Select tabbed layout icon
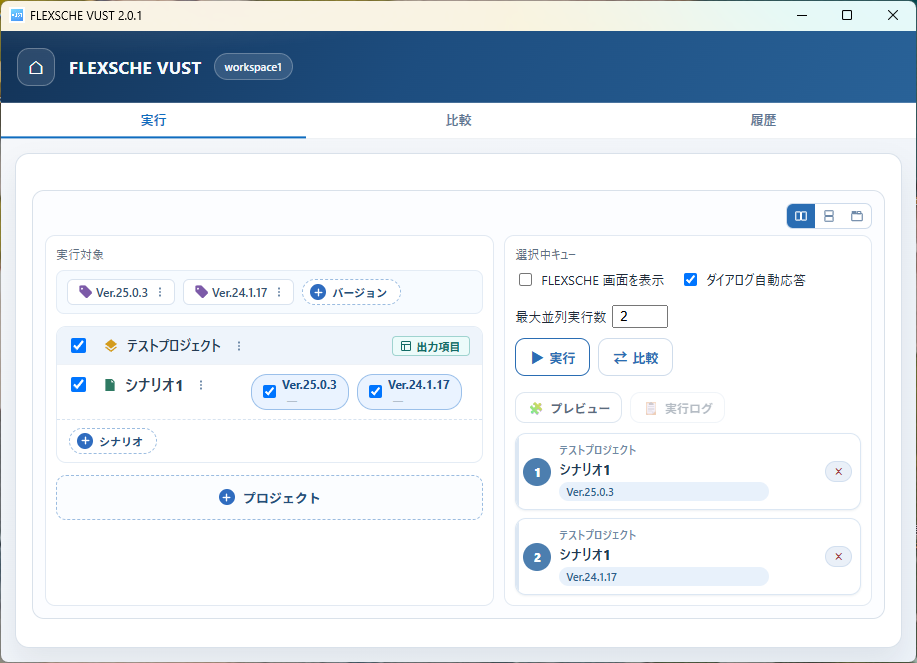This screenshot has height=663, width=917. point(857,216)
